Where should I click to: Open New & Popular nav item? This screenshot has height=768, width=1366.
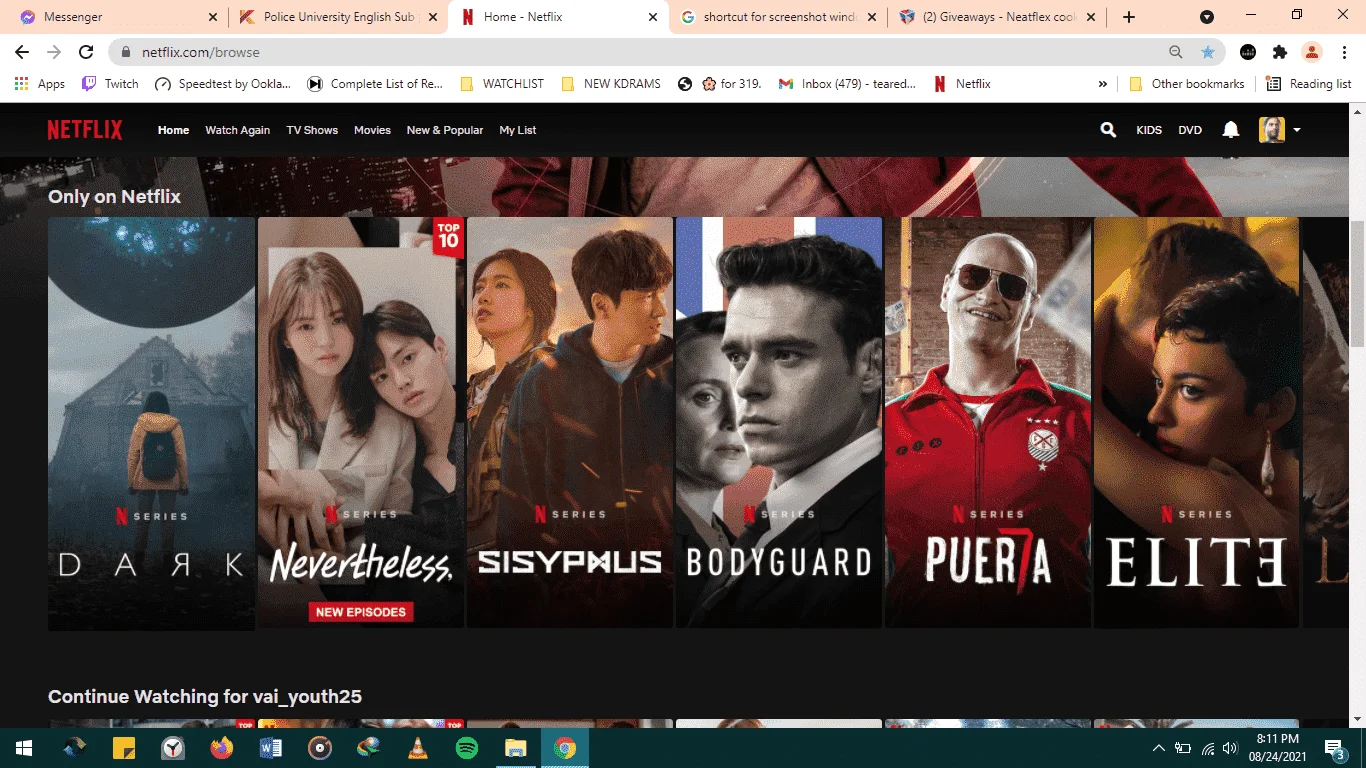click(x=444, y=130)
